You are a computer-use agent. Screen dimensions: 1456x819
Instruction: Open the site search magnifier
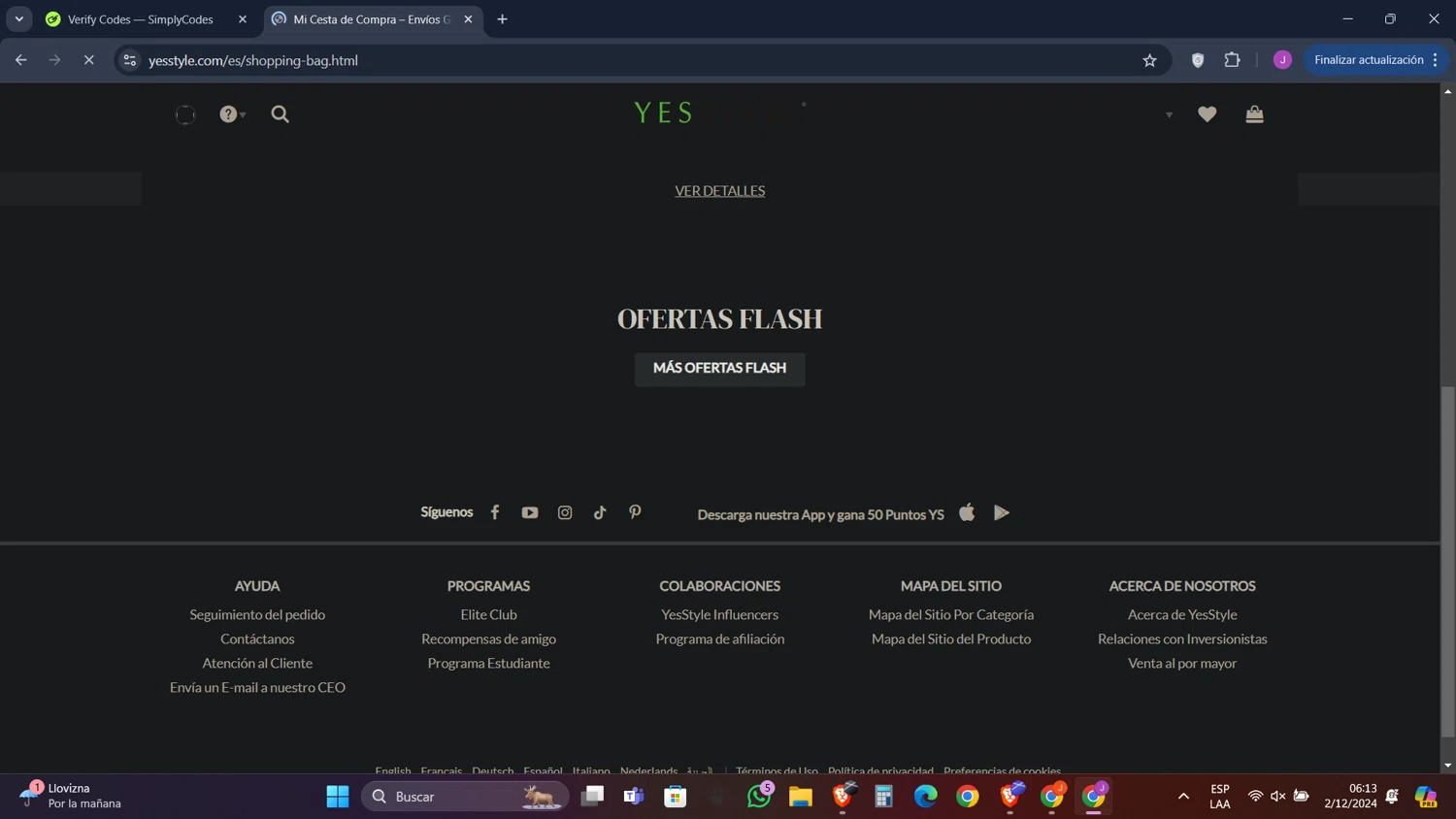[280, 115]
